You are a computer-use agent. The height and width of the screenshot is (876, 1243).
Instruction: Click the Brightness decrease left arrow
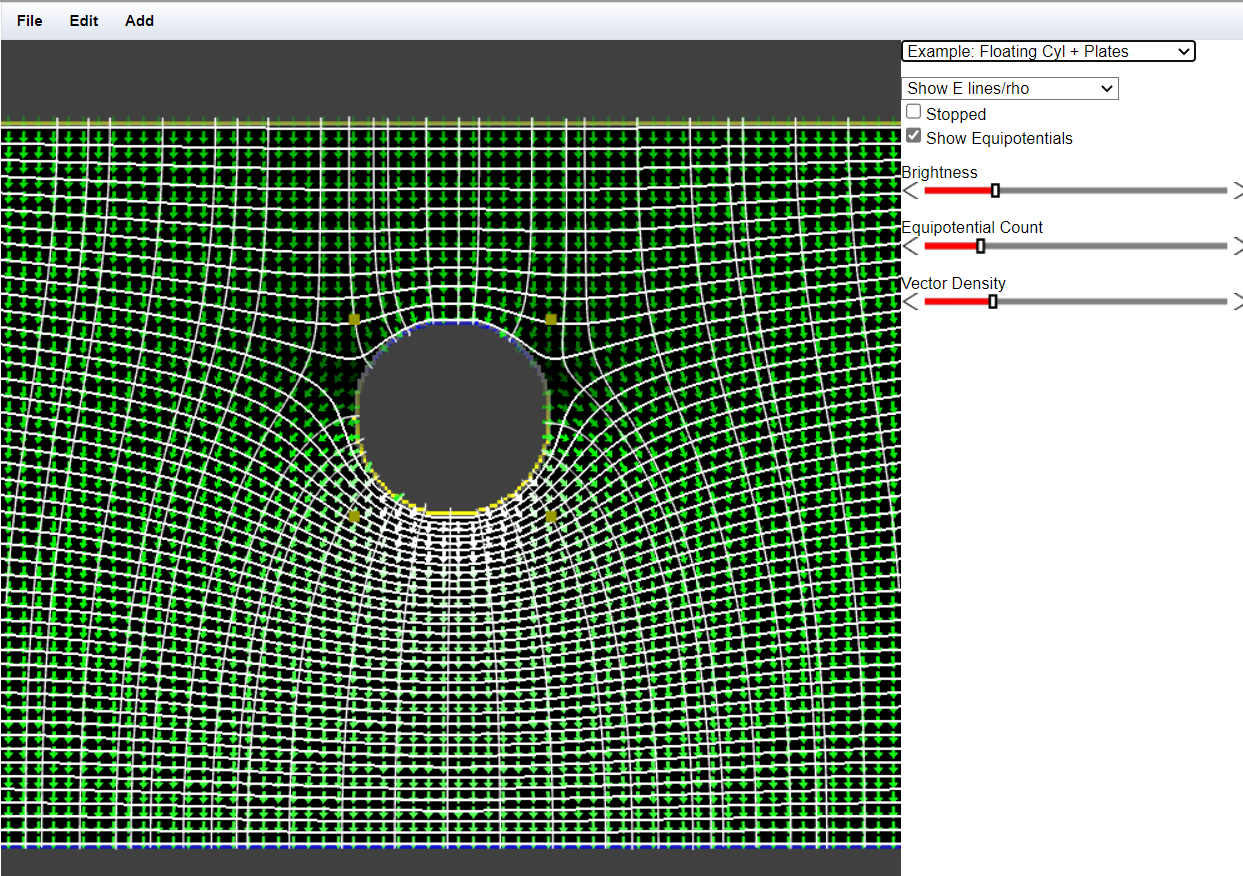[910, 190]
